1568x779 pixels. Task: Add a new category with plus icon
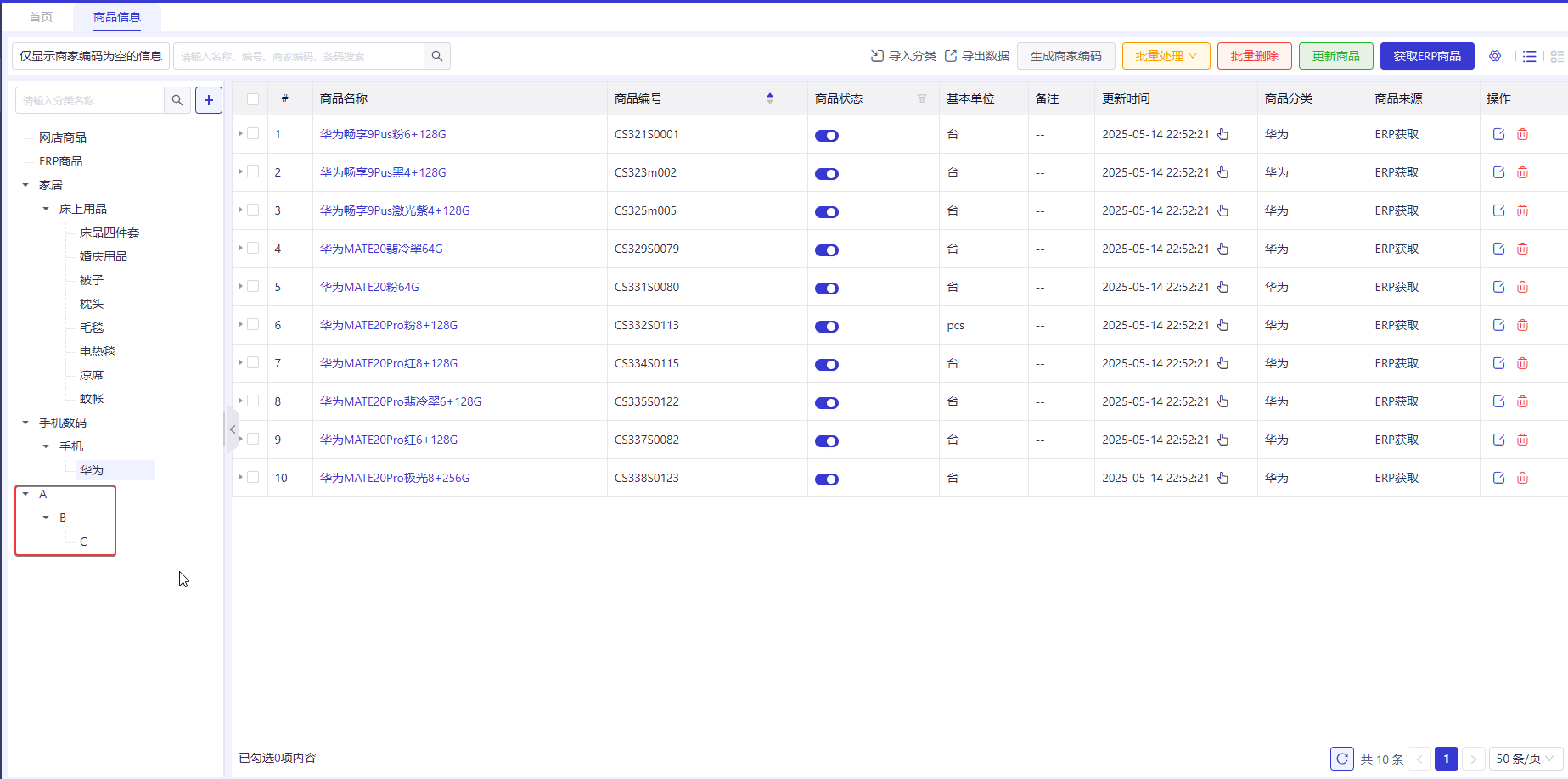click(x=209, y=100)
